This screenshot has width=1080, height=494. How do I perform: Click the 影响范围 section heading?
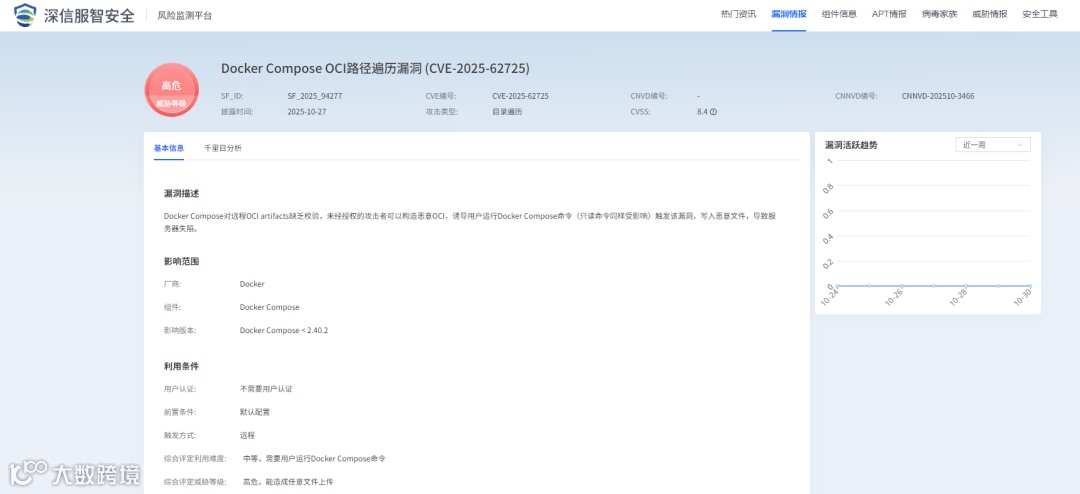pos(182,261)
